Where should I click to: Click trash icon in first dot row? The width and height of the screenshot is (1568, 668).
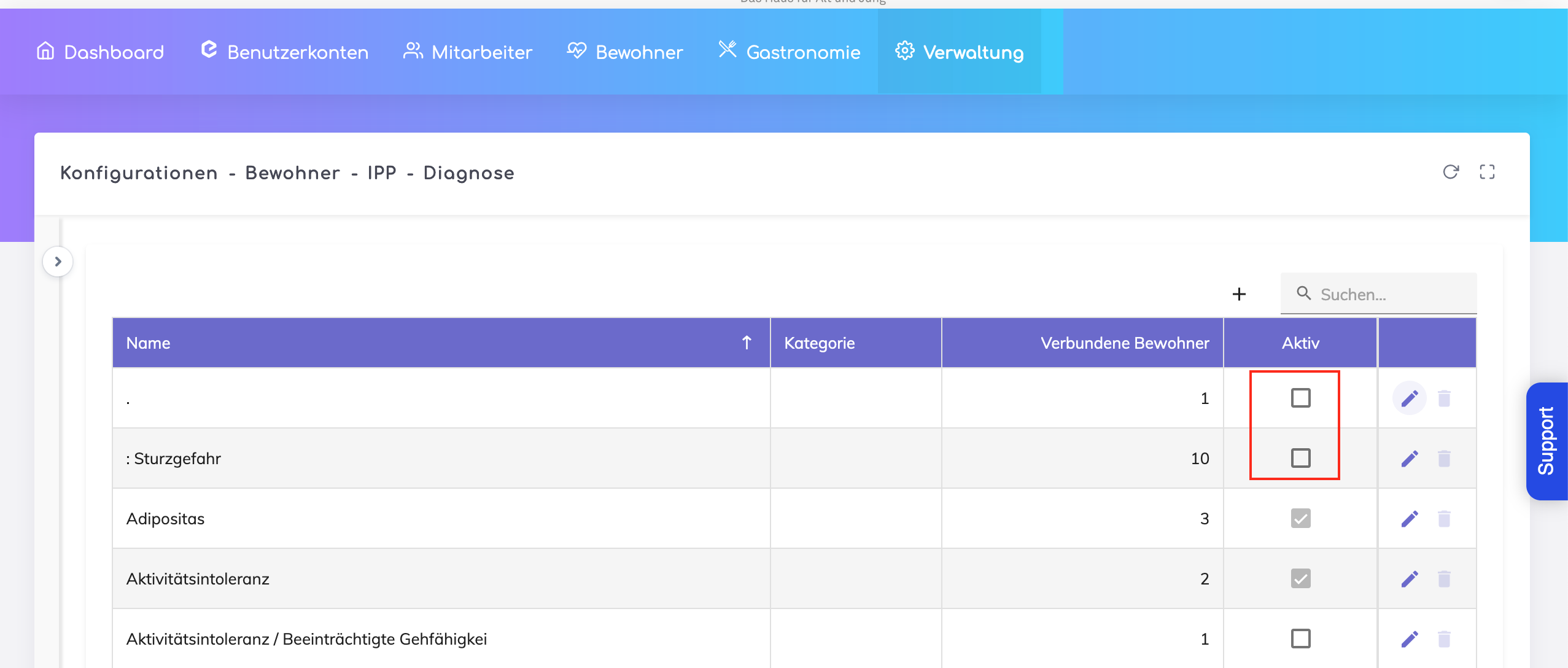(1444, 398)
